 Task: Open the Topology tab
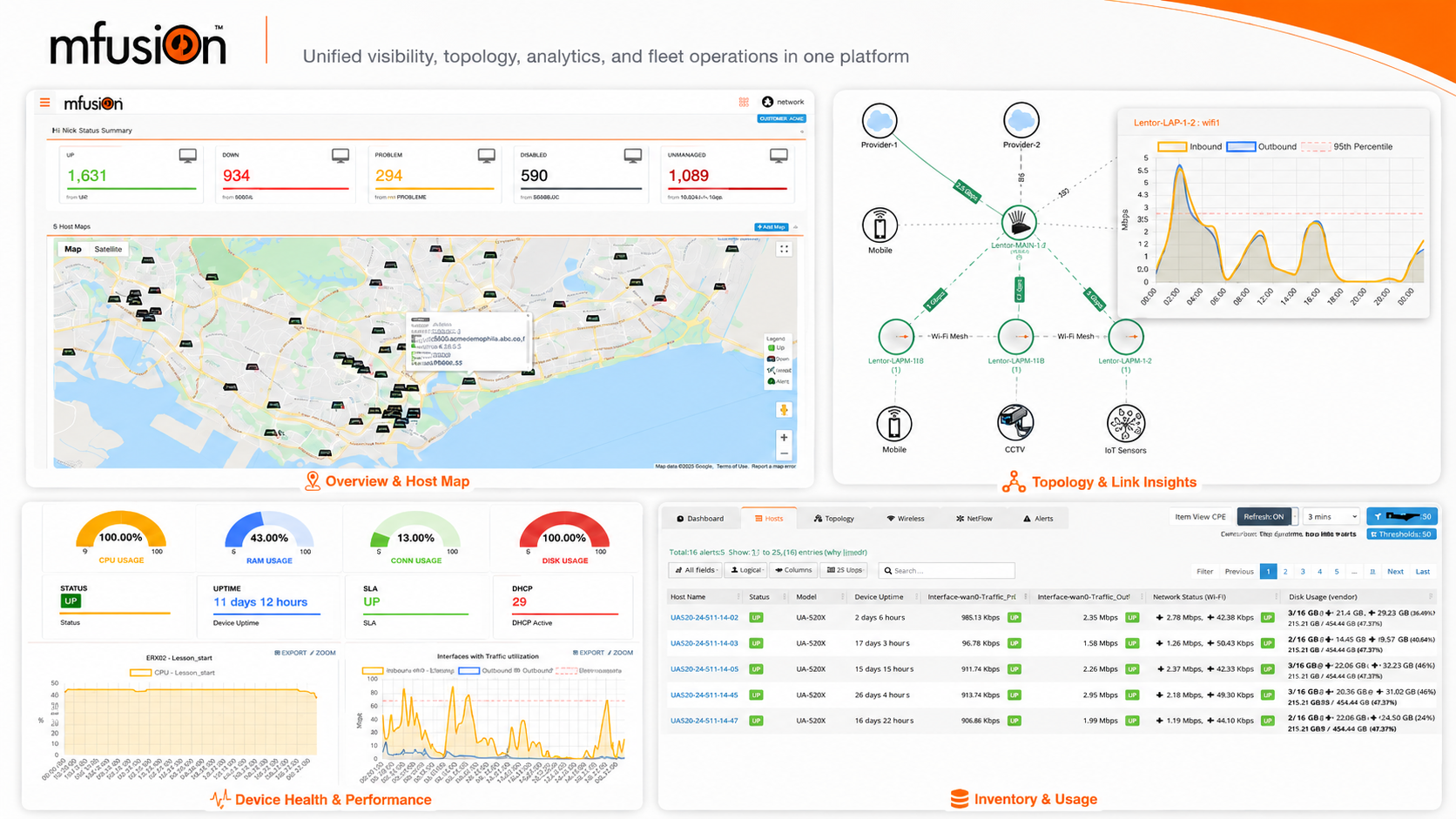point(834,519)
